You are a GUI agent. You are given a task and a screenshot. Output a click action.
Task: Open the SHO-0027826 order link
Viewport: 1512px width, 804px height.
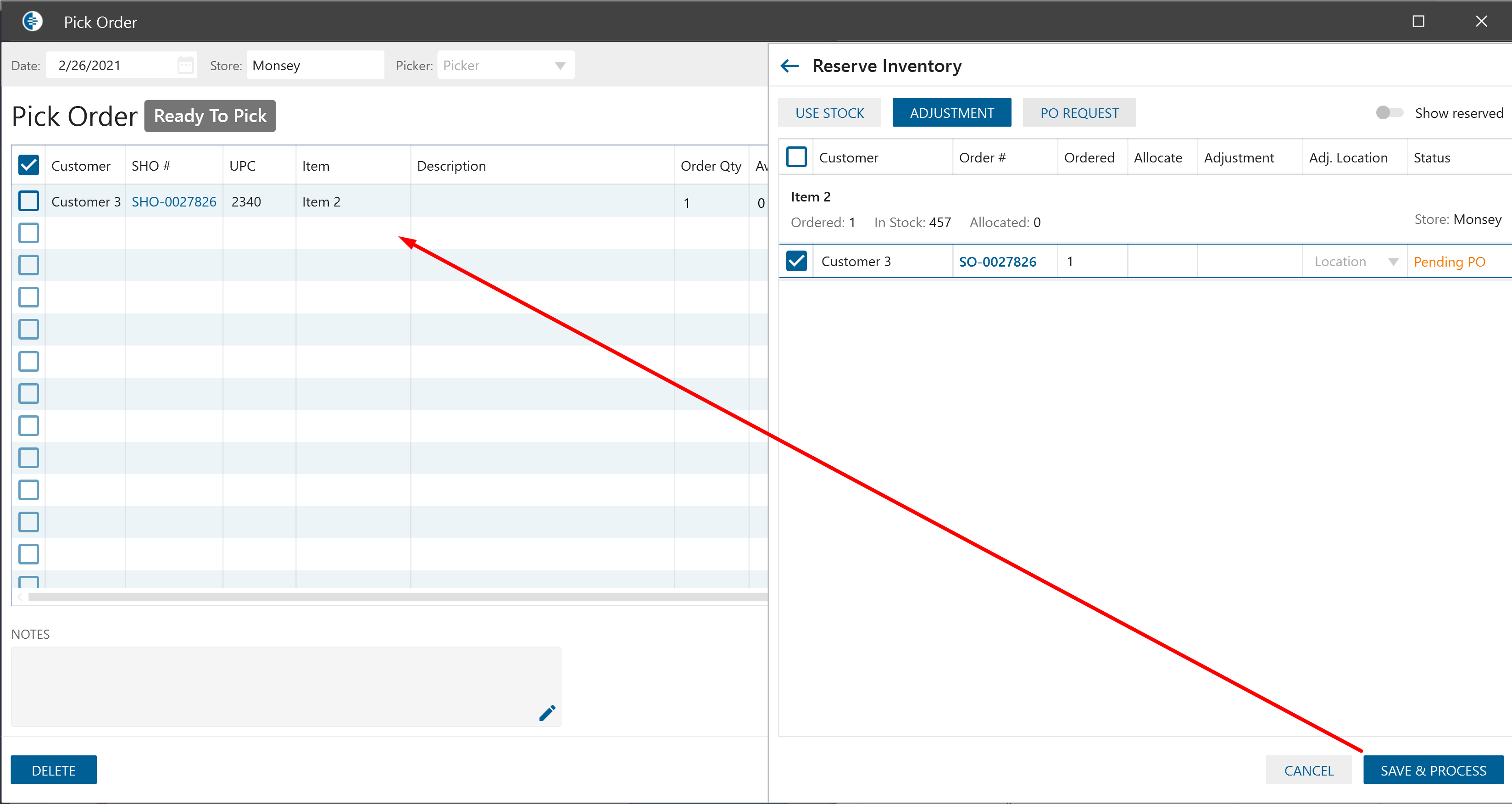(174, 202)
